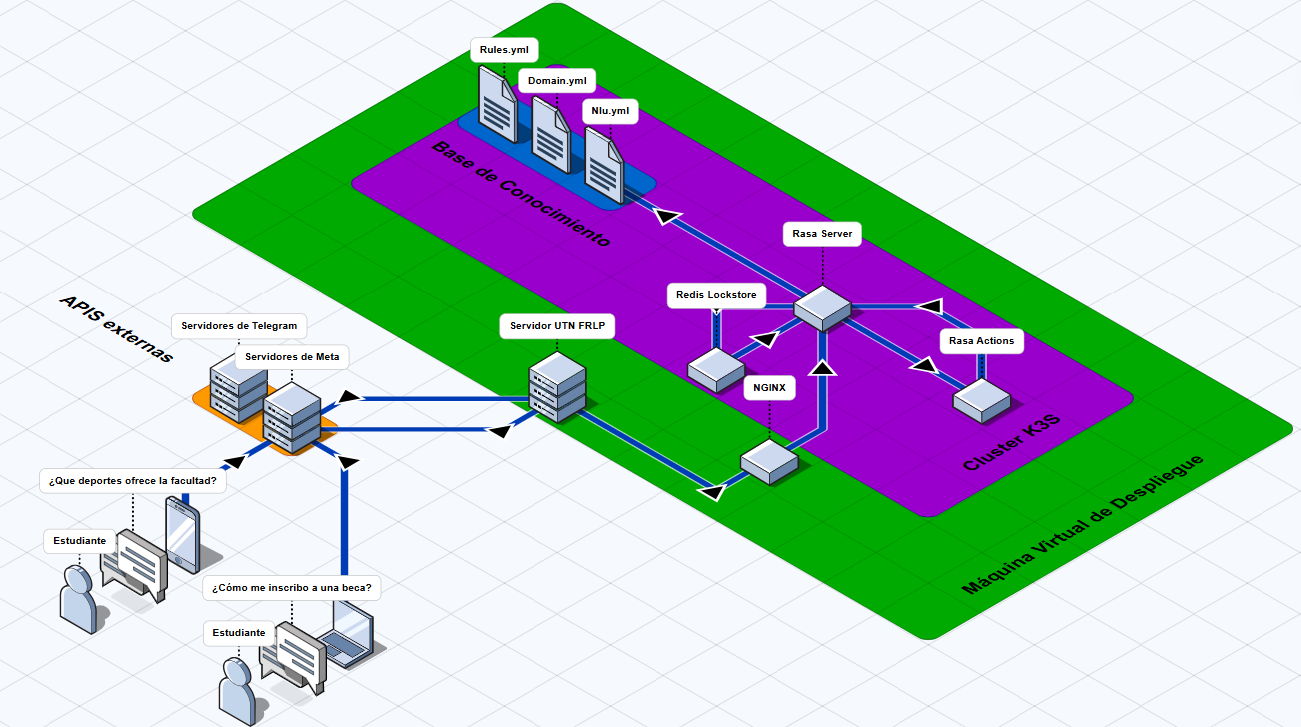Select the Rasa Server node icon
This screenshot has height=727, width=1301.
pyautogui.click(x=822, y=308)
